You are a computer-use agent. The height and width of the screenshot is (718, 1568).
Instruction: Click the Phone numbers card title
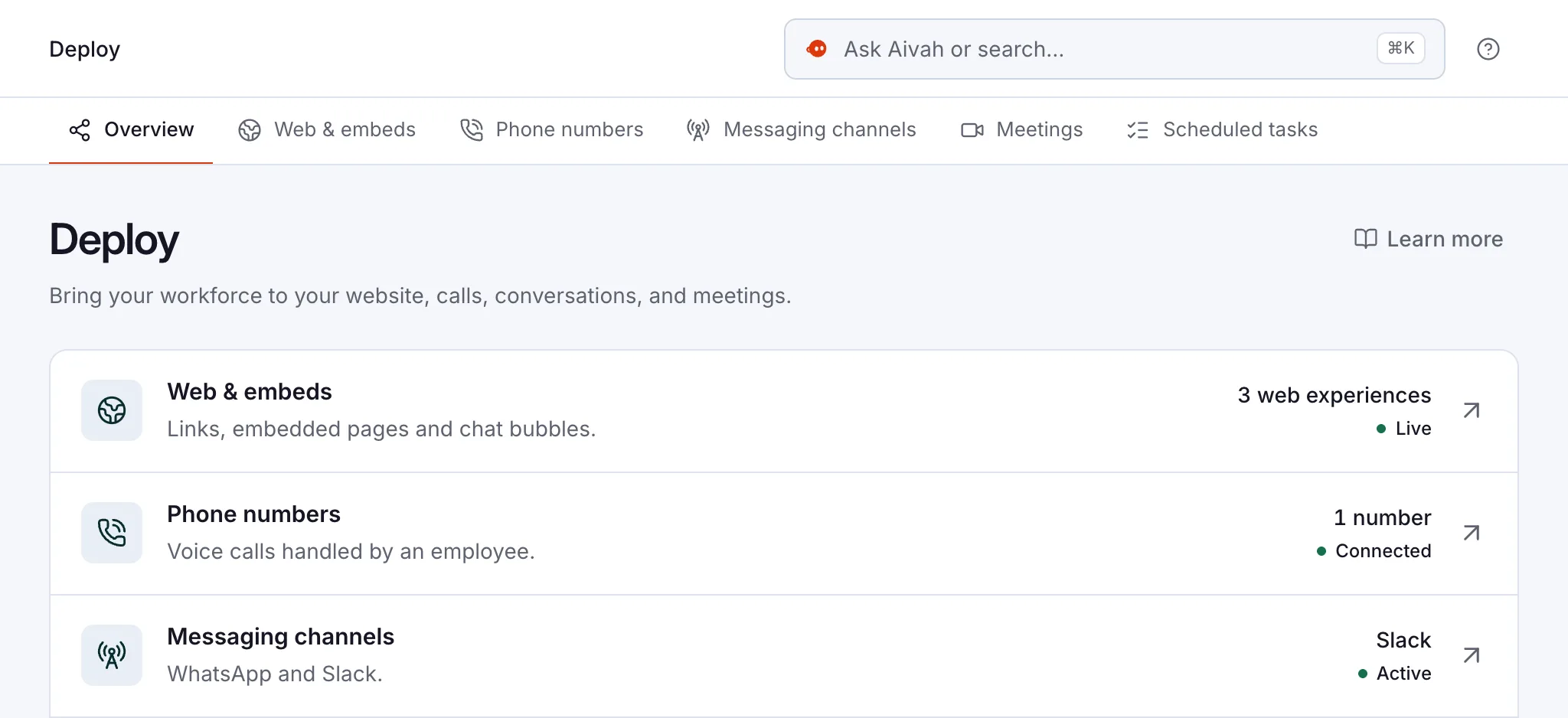253,514
